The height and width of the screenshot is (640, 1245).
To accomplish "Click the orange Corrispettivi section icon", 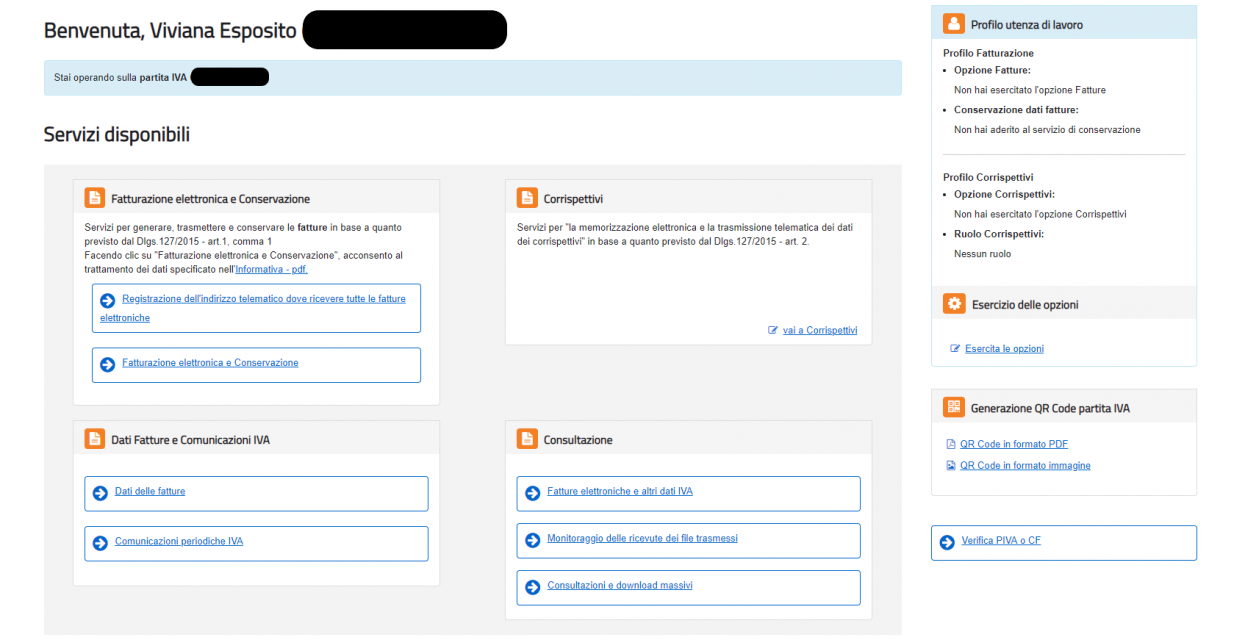I will point(527,198).
